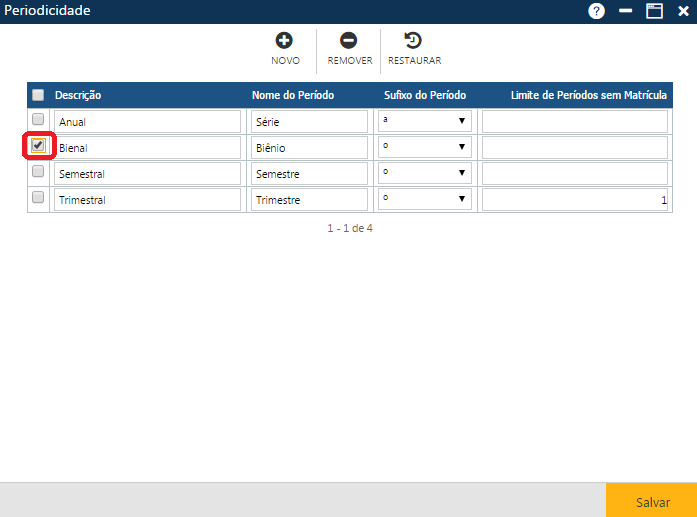Expand the Bienal row suffix dropdown
Image resolution: width=697 pixels, height=517 pixels.
tap(424, 147)
